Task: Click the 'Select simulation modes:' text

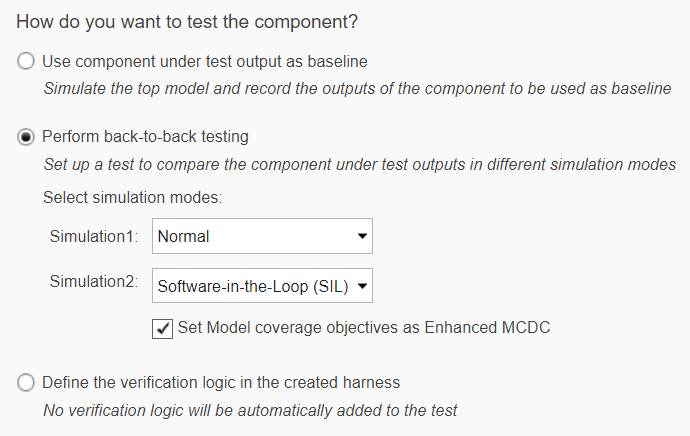Action: pos(132,197)
